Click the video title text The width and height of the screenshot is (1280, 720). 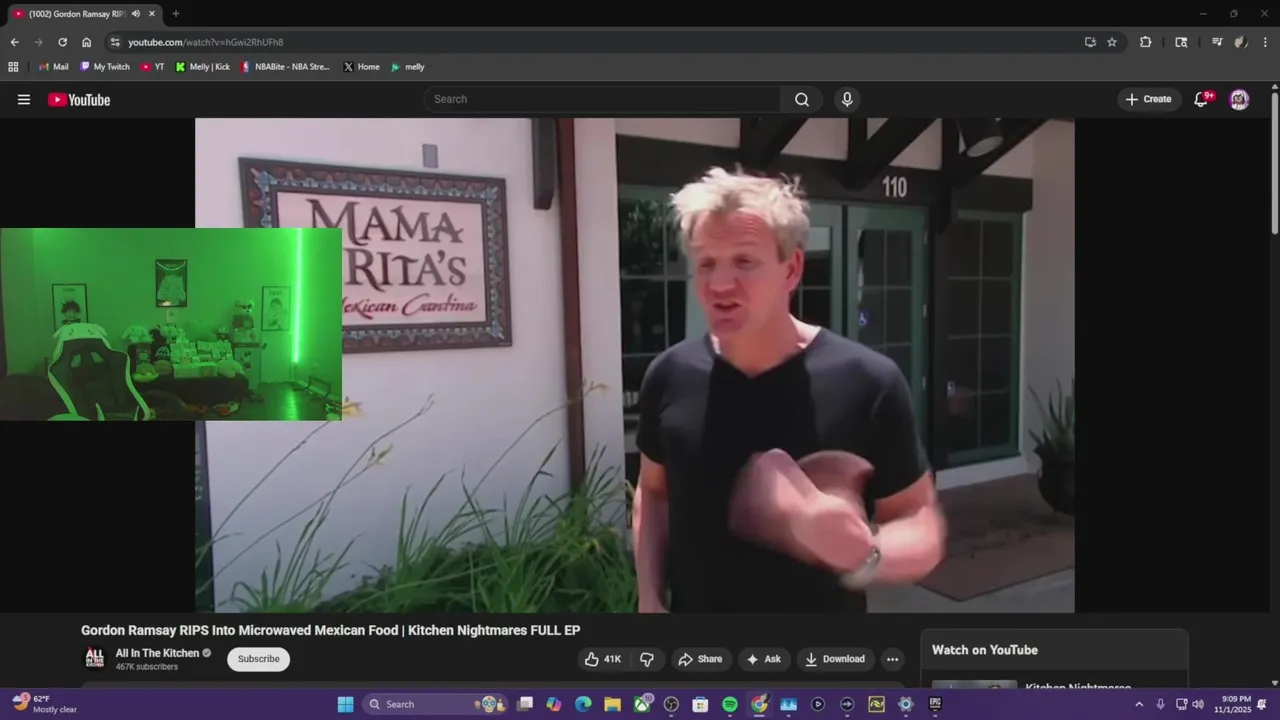tap(330, 630)
